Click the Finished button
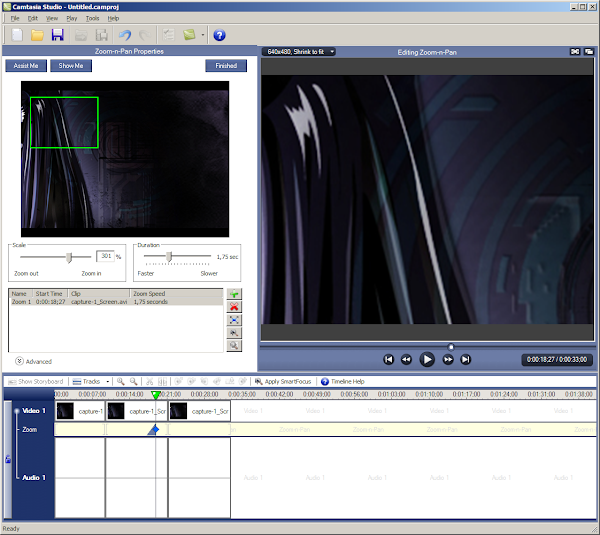Viewport: 600px width, 535px height. pyautogui.click(x=225, y=66)
